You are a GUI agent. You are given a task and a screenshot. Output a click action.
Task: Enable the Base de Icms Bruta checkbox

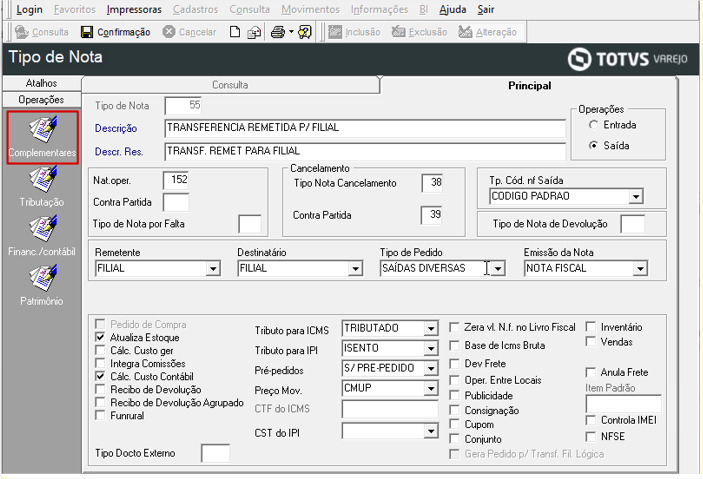click(455, 345)
